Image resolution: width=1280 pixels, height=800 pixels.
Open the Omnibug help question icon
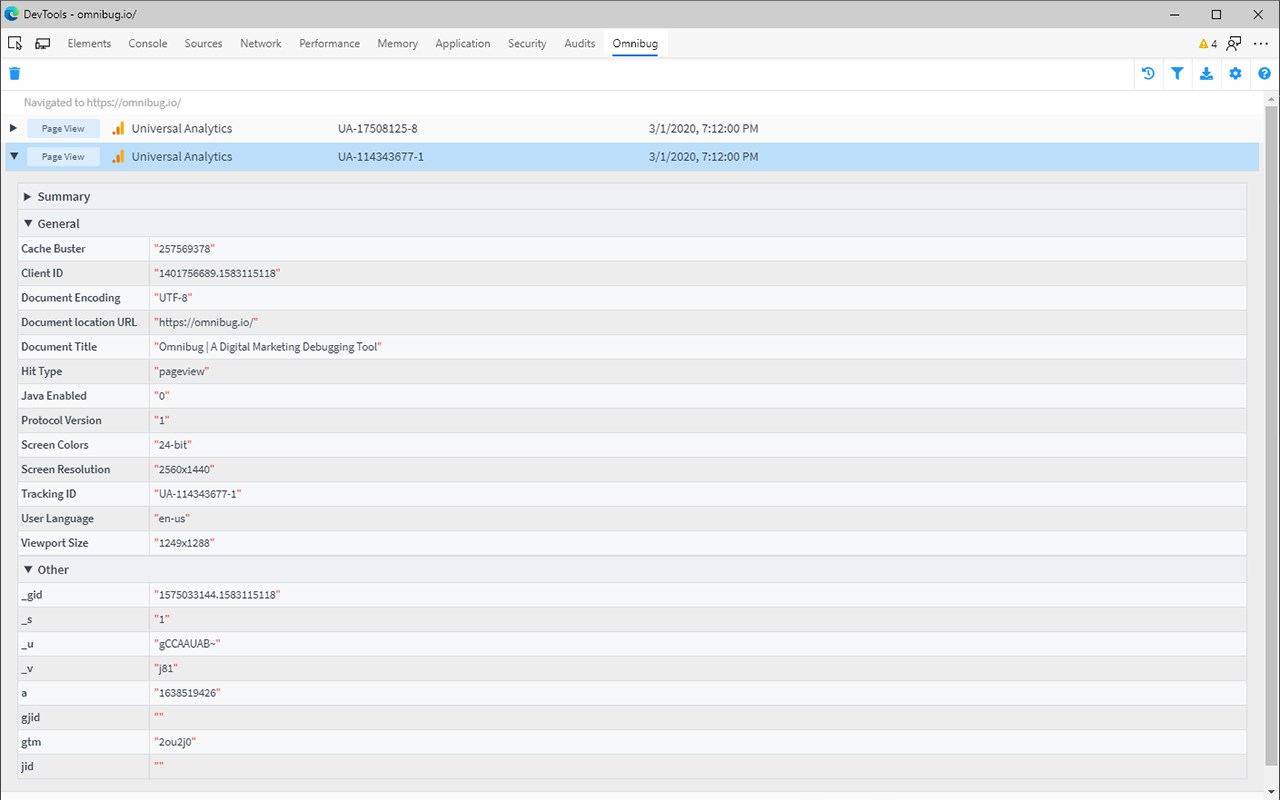[x=1265, y=73]
